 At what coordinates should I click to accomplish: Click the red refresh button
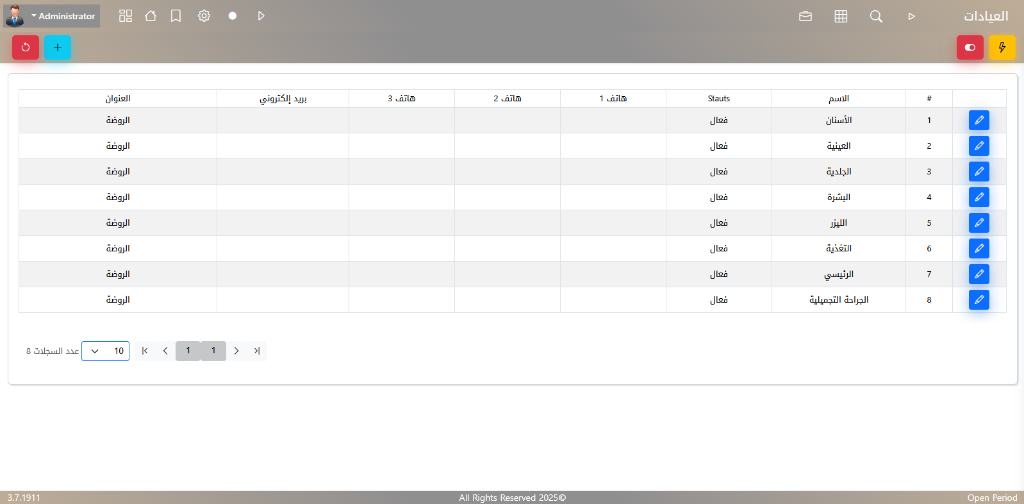click(26, 47)
